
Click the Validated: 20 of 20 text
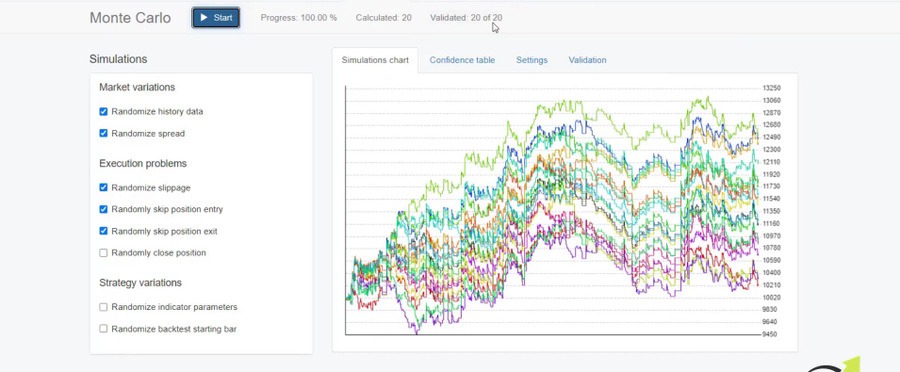point(466,18)
